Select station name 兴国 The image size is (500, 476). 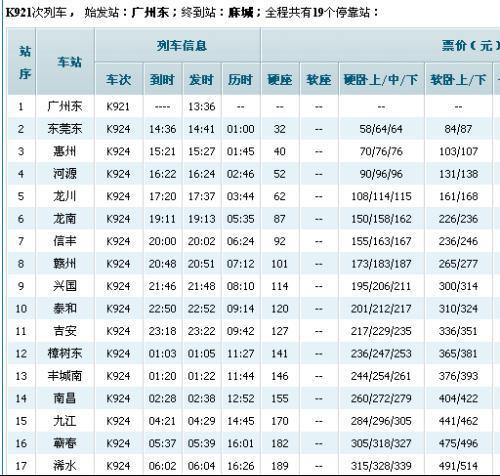click(x=65, y=286)
